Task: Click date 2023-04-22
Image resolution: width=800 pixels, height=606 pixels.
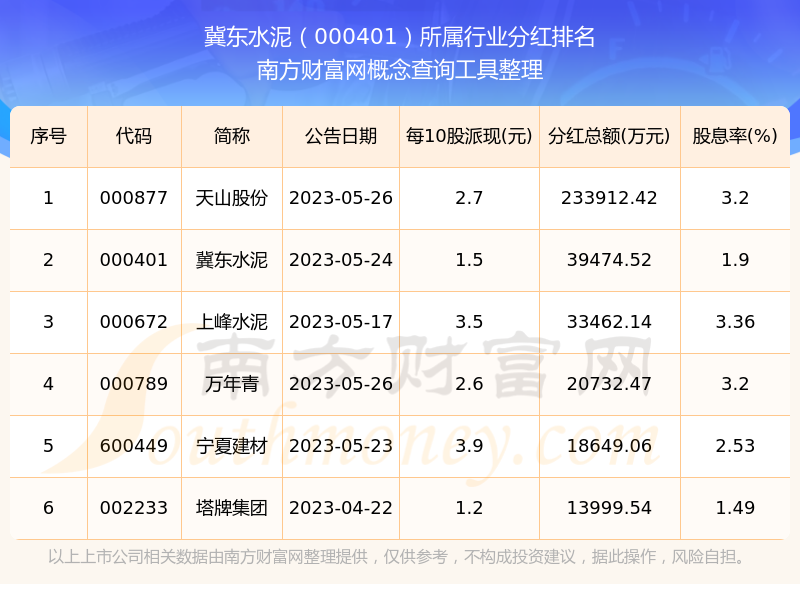Action: [341, 508]
